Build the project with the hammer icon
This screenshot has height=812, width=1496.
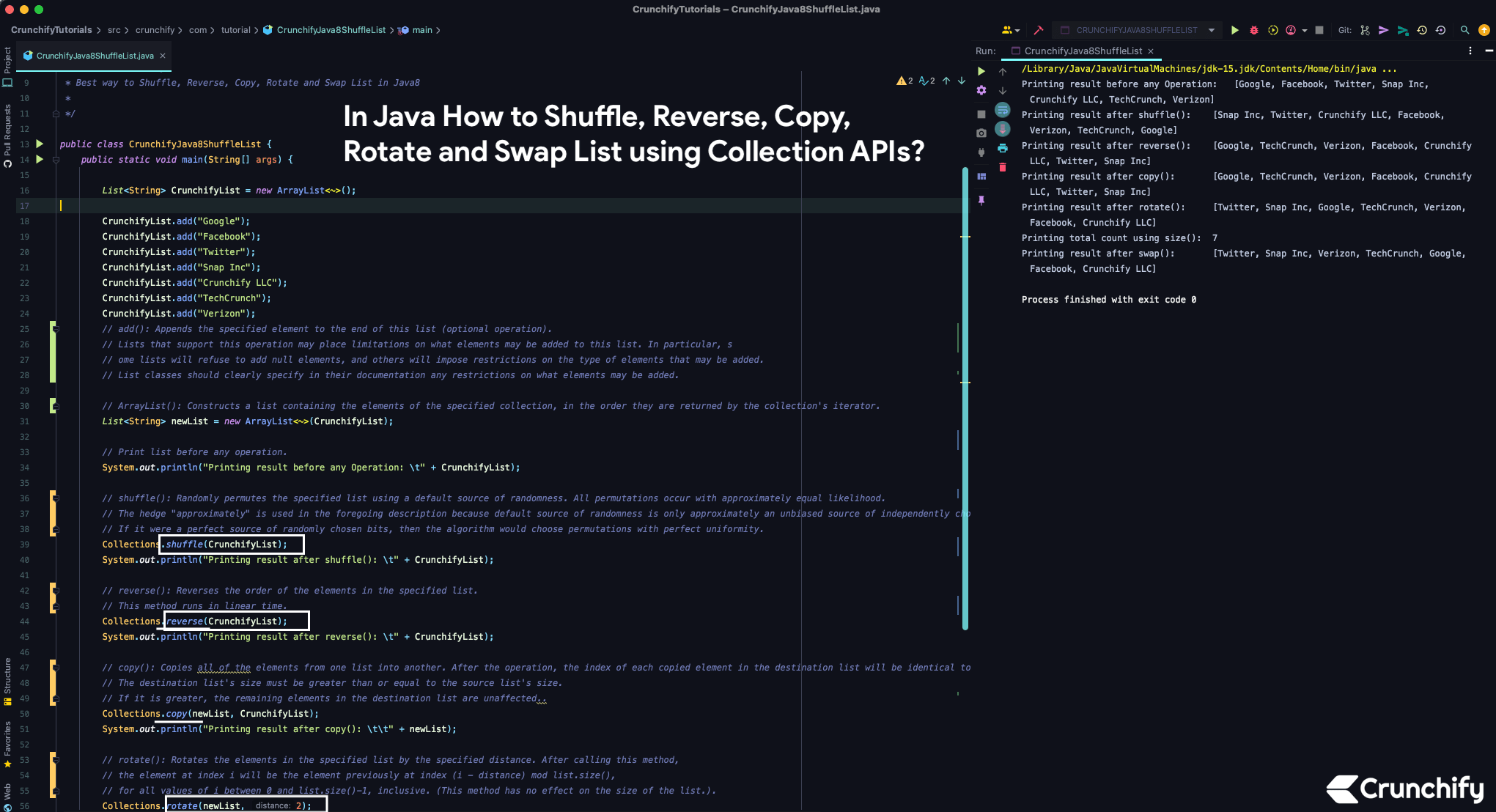1039,30
